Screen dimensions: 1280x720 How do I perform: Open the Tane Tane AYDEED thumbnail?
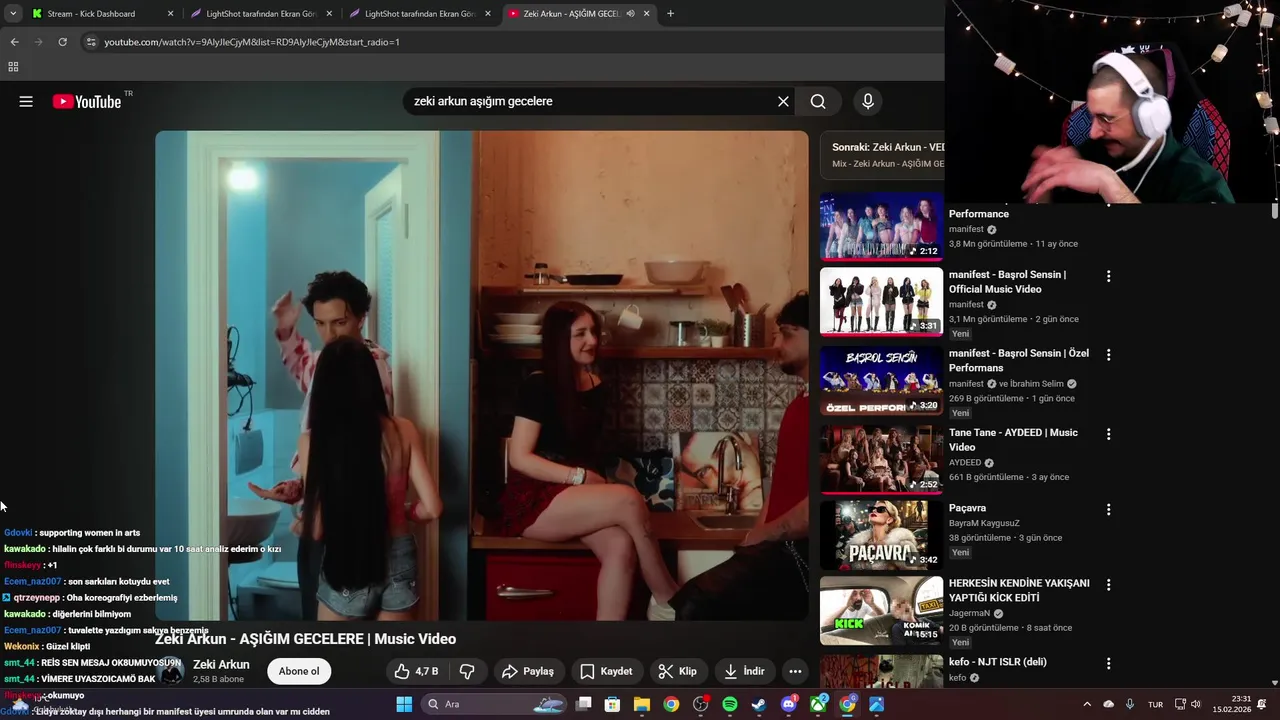[881, 459]
